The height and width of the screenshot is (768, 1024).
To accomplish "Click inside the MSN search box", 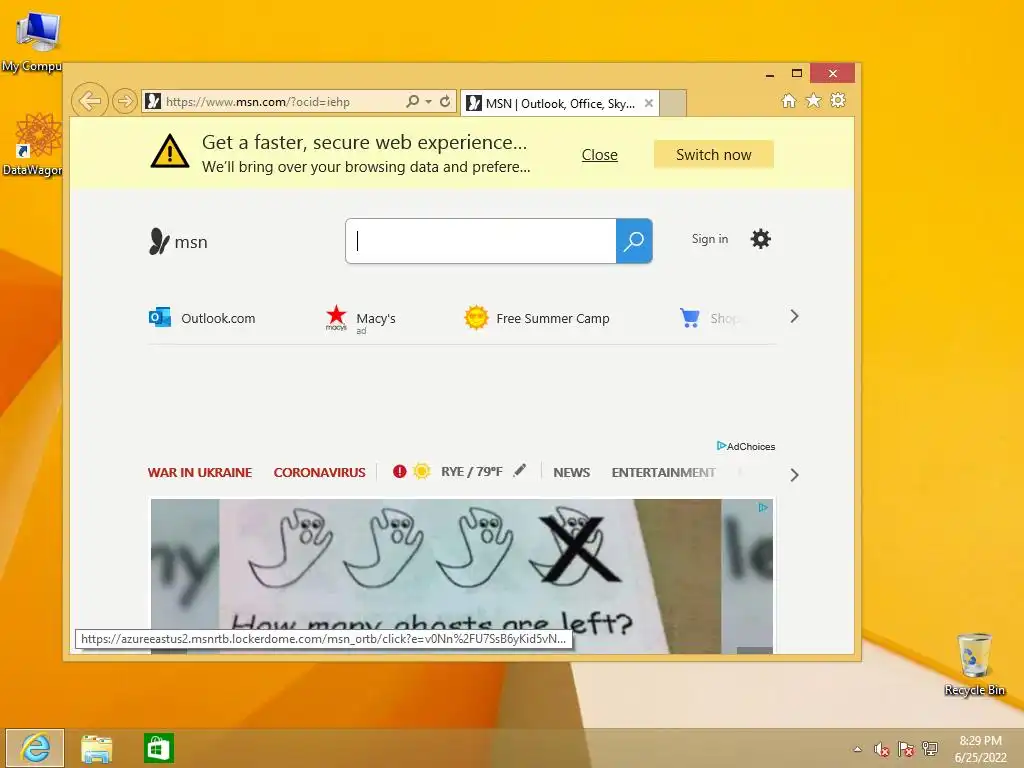I will tap(481, 241).
